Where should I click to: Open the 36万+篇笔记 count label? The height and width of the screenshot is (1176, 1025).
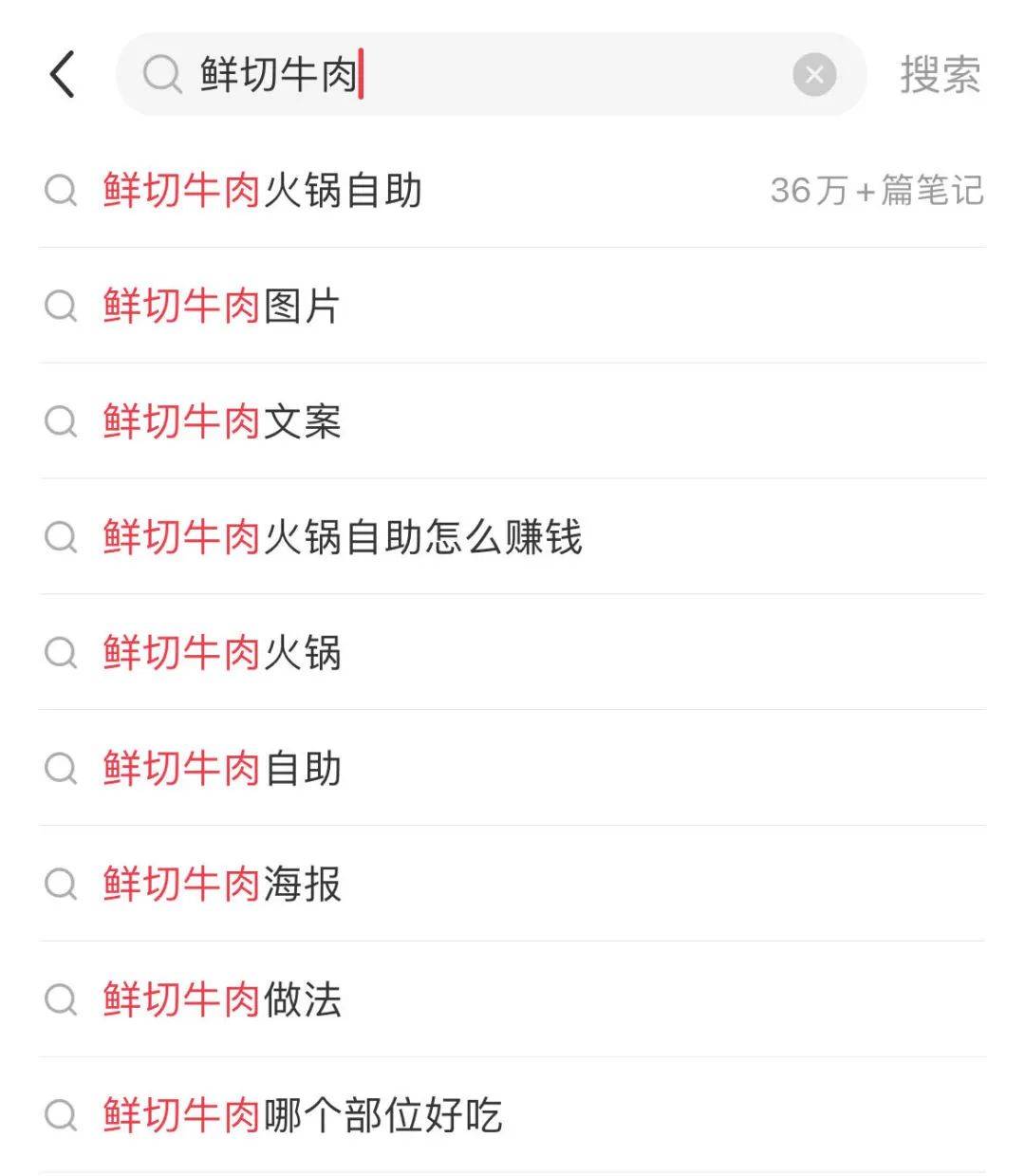coord(876,191)
